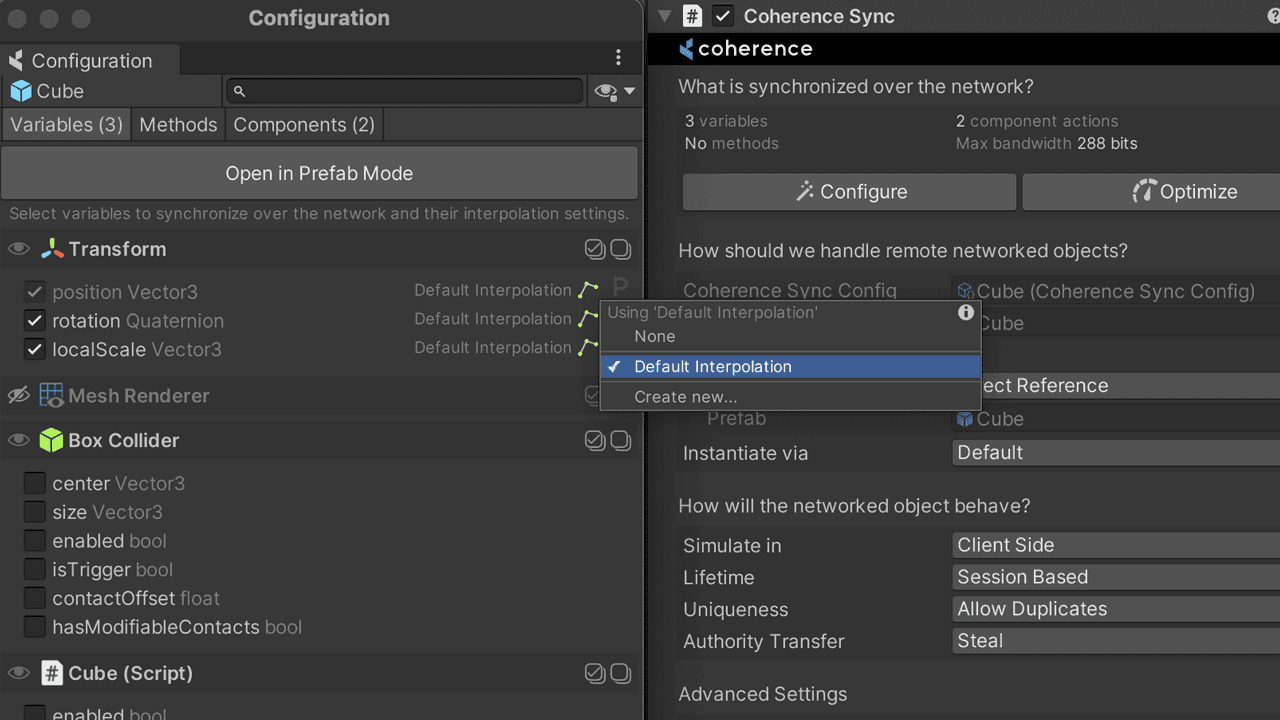Viewport: 1280px width, 720px height.
Task: Select the Configuration window tab
Action: pos(91,60)
